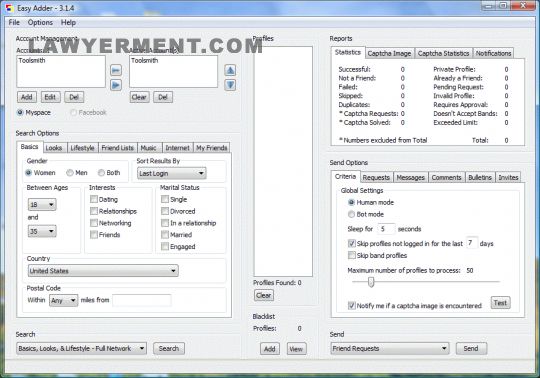540x378 pixels.
Task: Open the Captcha Statistics tab
Action: [x=444, y=53]
